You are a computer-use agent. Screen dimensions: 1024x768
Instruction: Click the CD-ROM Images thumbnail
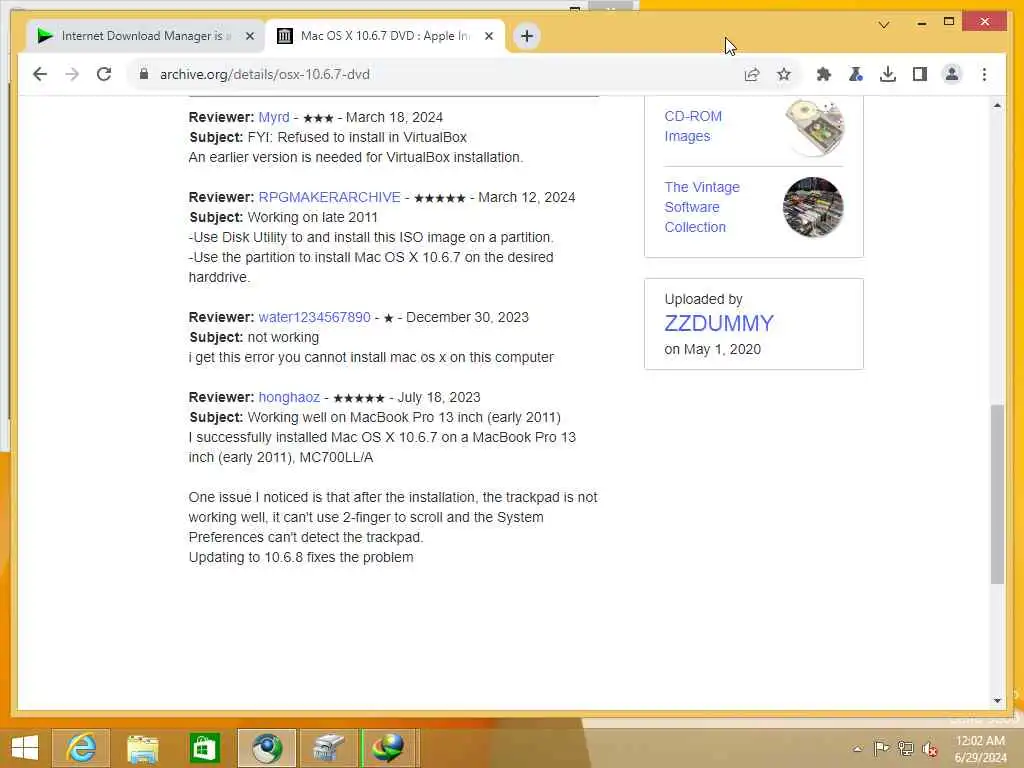pos(814,128)
